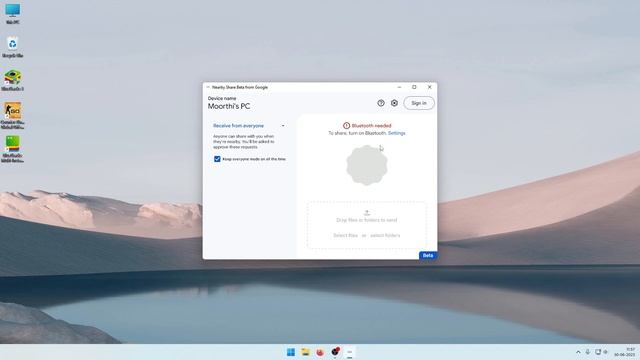Click the scalloped device avatar placeholder

(367, 165)
